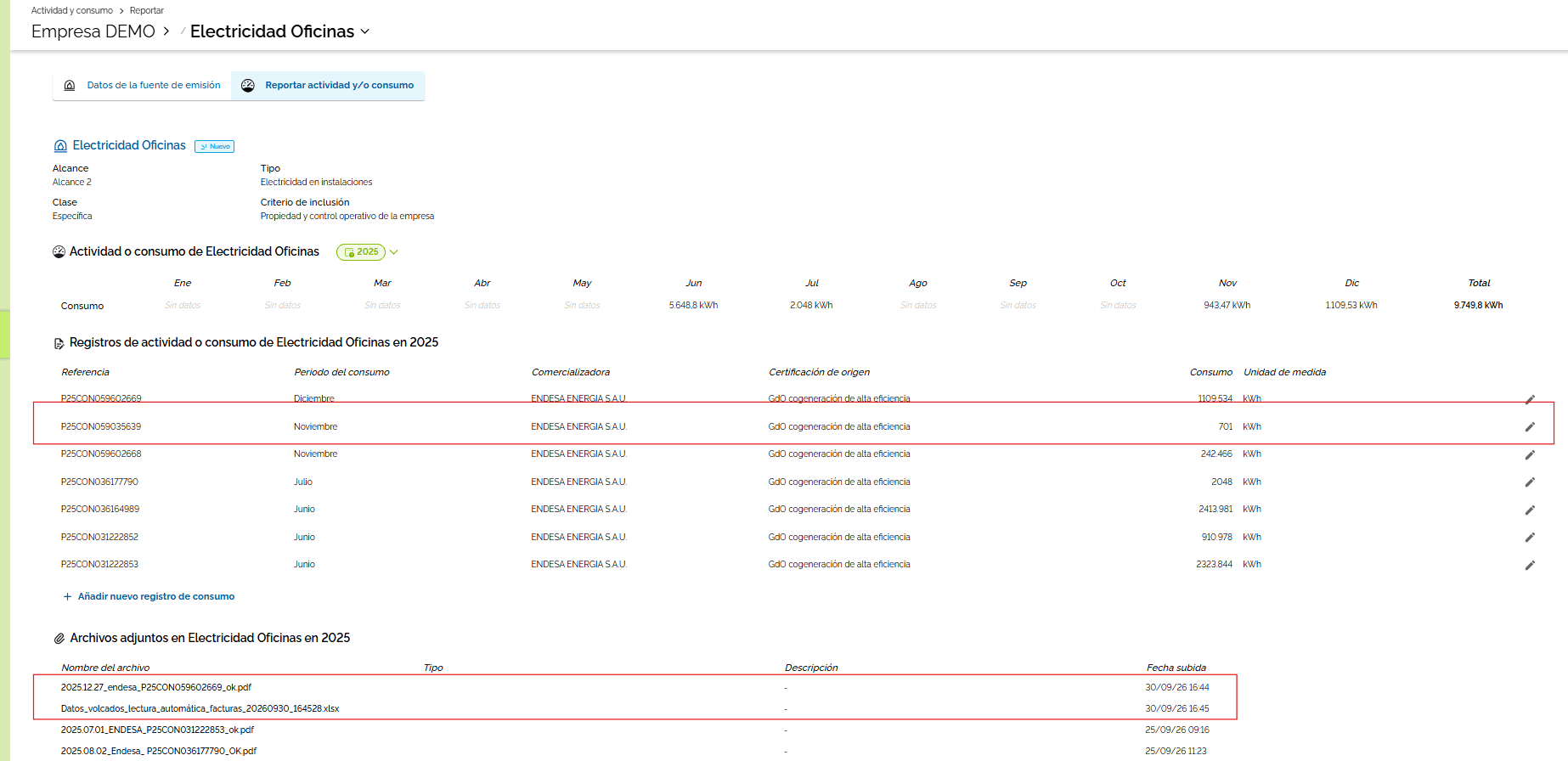Viewport: 1568px width, 761px height.
Task: Open the Datos de la fuente de emisión tab
Action: coord(142,86)
